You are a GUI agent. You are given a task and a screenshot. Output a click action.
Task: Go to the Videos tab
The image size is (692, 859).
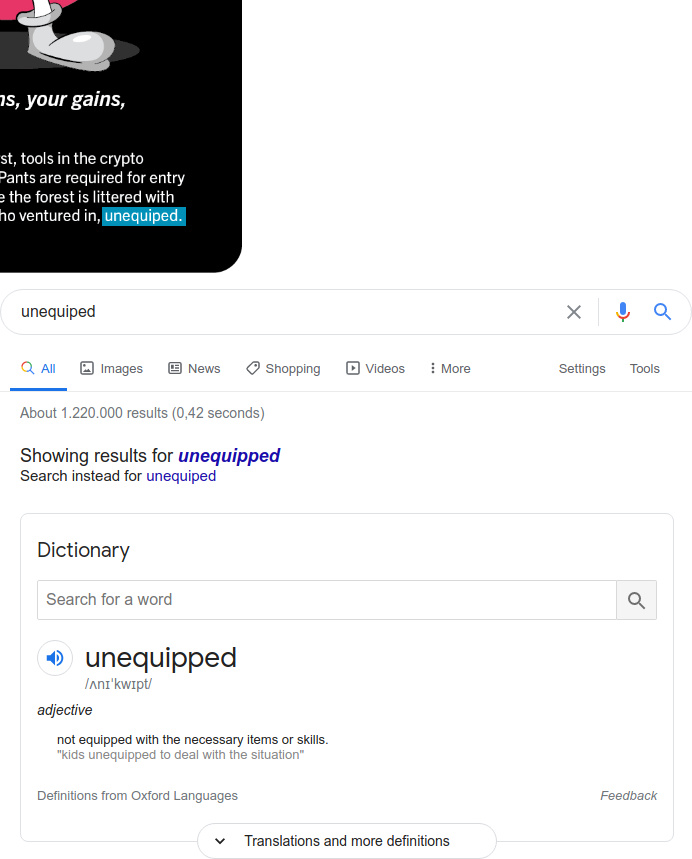tap(375, 369)
